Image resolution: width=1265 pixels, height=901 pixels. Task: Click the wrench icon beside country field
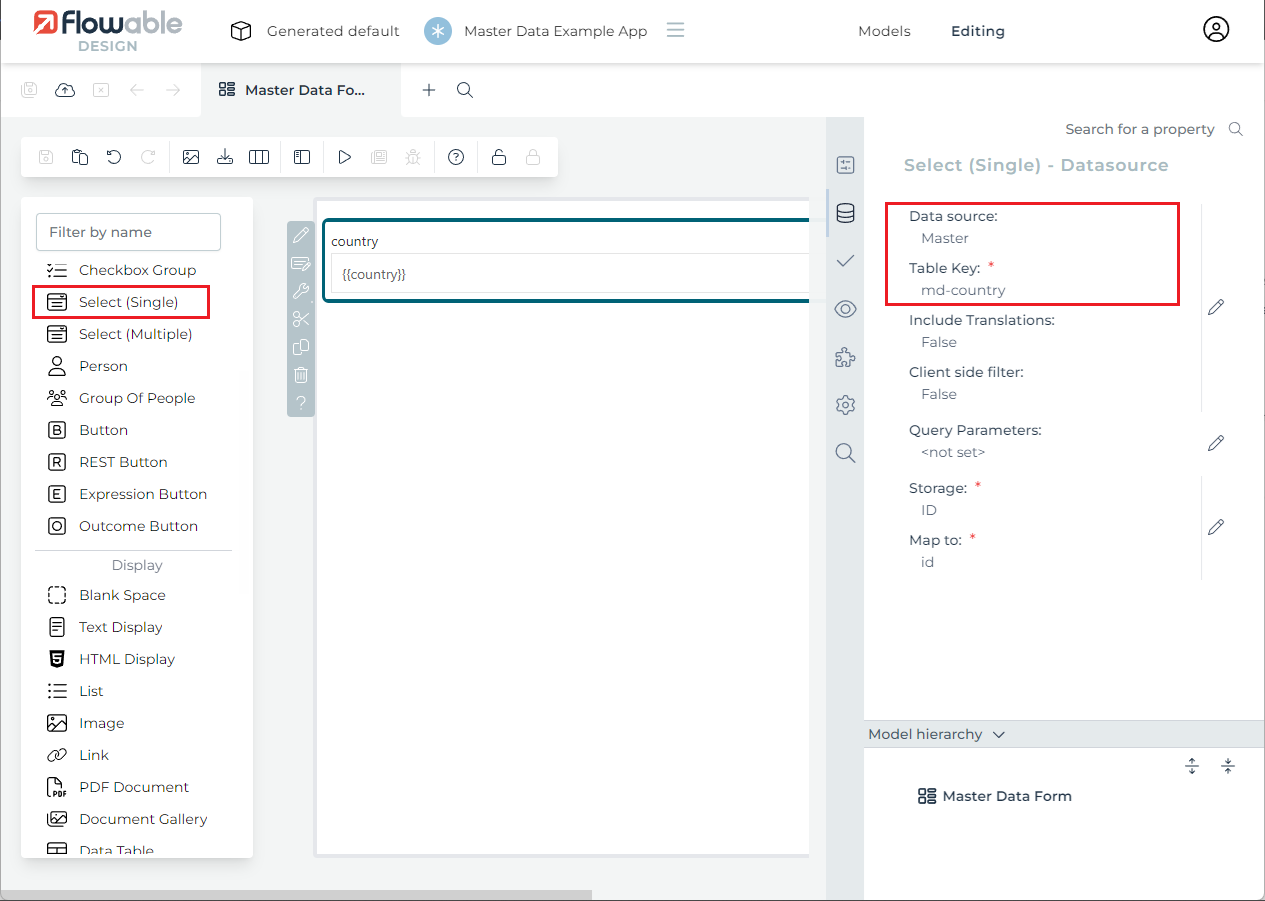pos(301,292)
